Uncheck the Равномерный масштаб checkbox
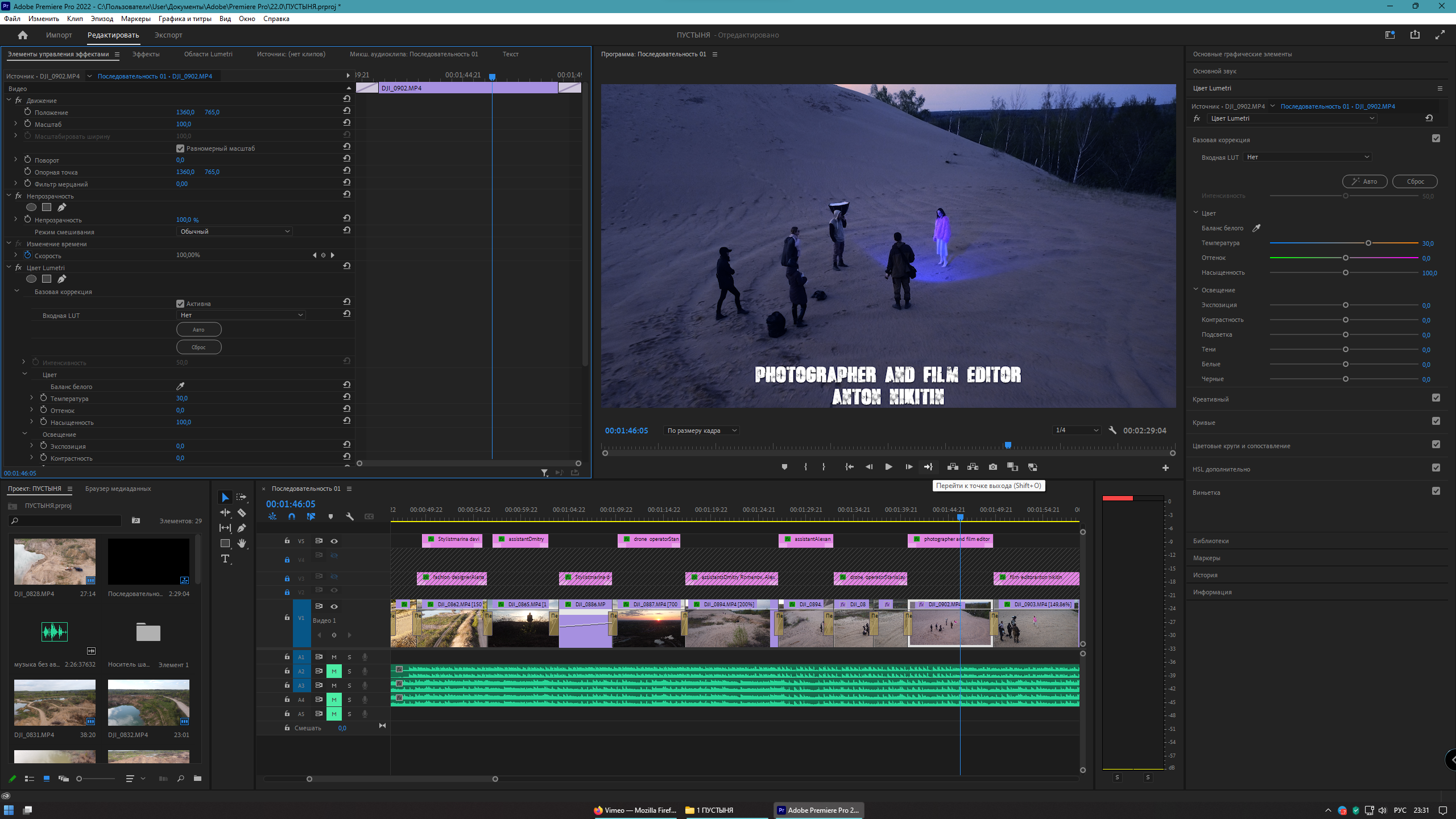This screenshot has width=1456, height=819. tap(180, 148)
